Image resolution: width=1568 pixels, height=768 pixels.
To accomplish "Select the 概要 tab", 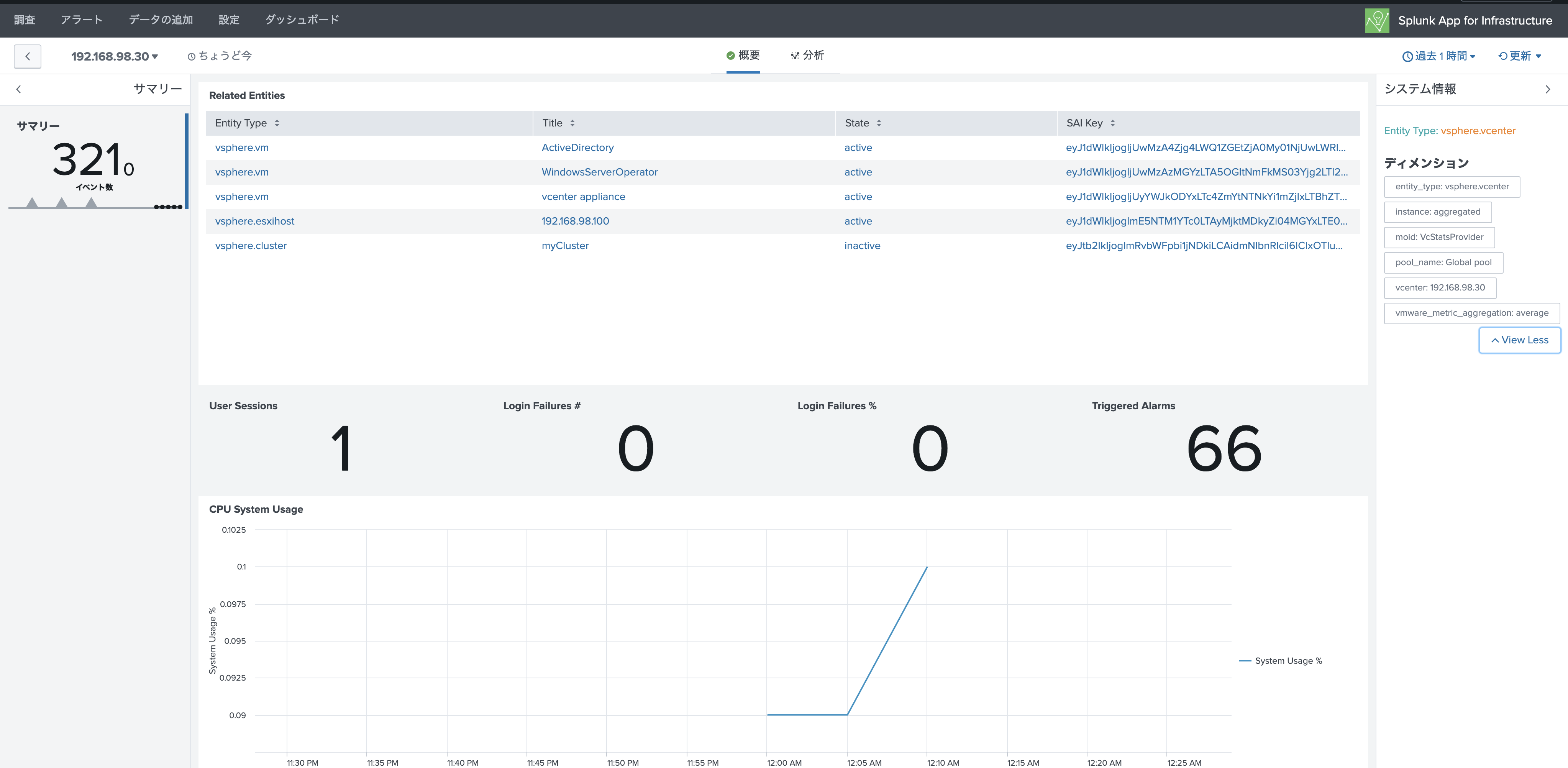I will (x=743, y=56).
